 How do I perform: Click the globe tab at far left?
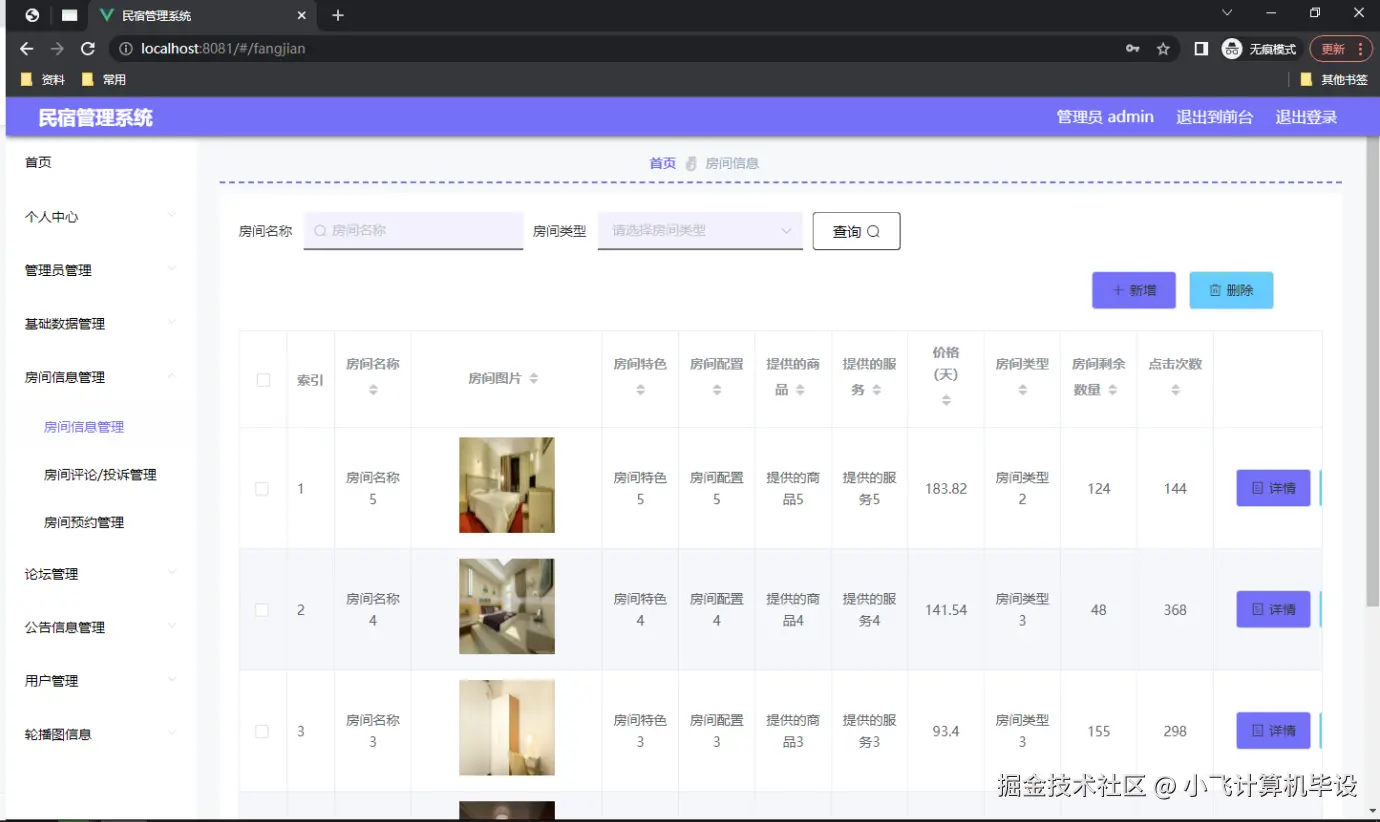coord(32,15)
